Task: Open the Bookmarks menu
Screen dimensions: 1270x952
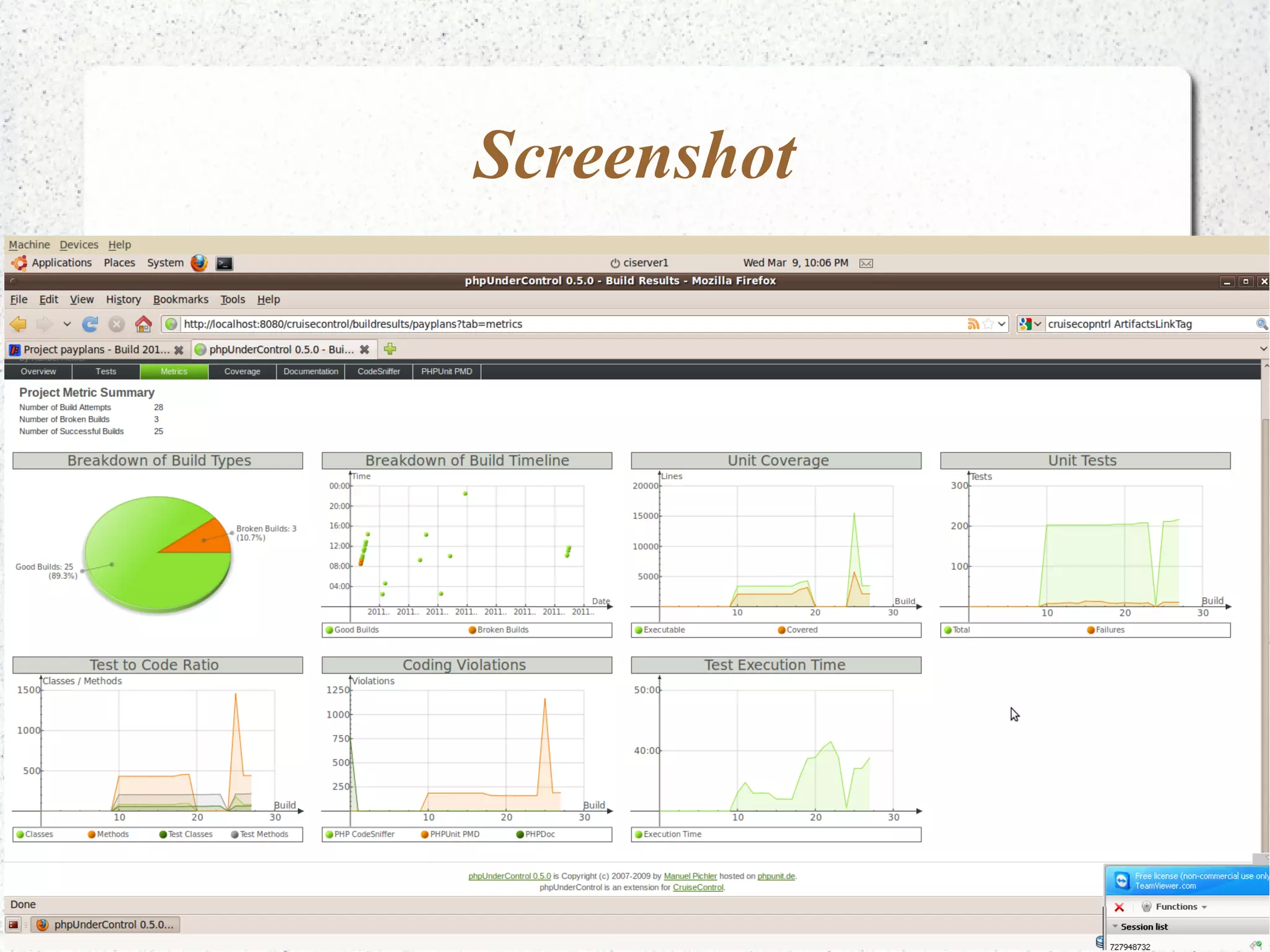Action: tap(180, 300)
